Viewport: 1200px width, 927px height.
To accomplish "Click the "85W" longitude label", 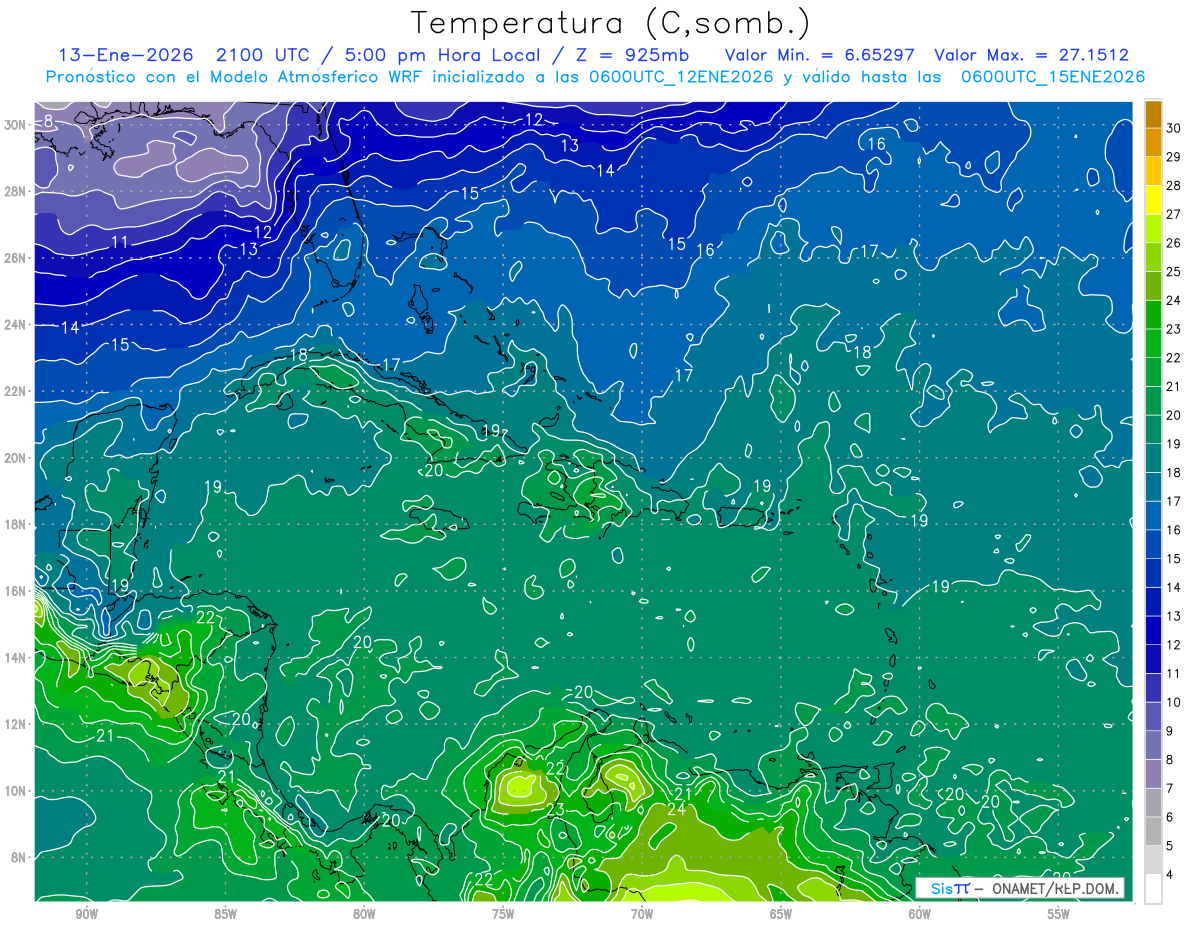I will pos(225,914).
